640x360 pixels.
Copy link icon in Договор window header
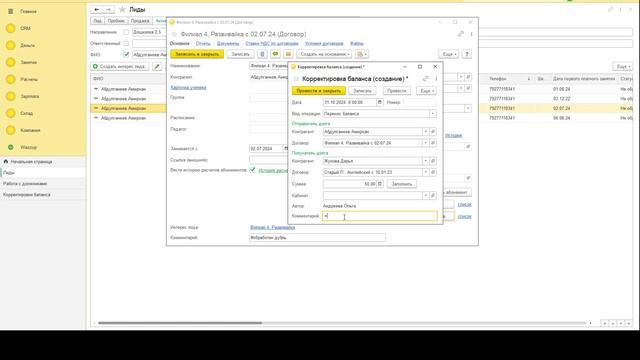point(461,34)
